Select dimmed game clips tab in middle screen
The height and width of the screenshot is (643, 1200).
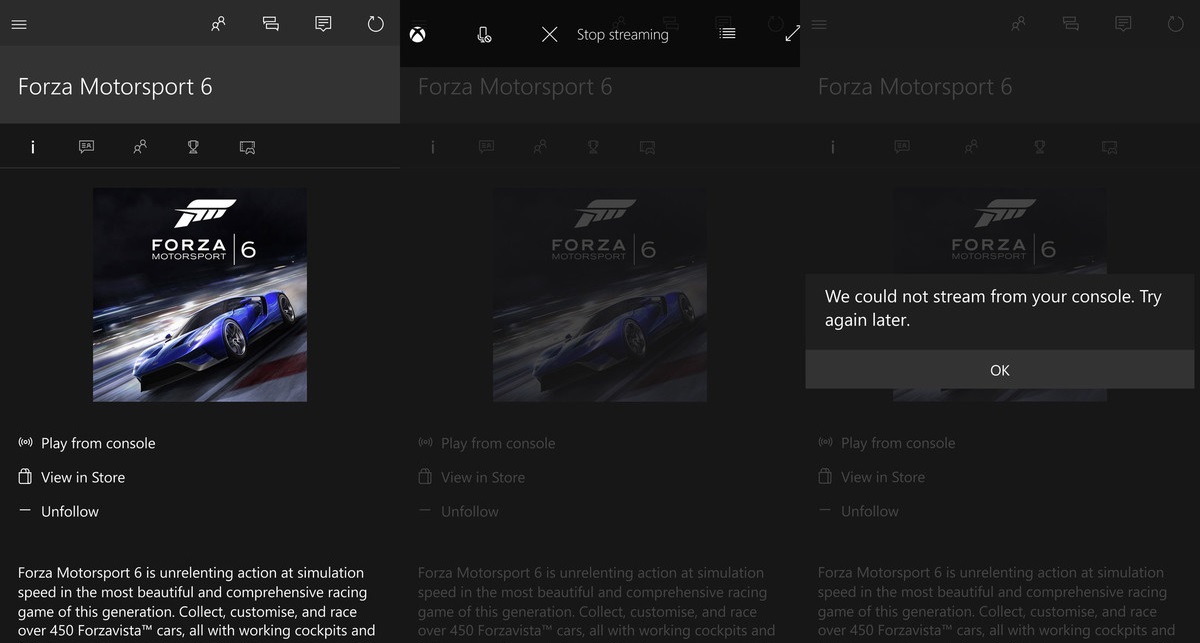647,147
